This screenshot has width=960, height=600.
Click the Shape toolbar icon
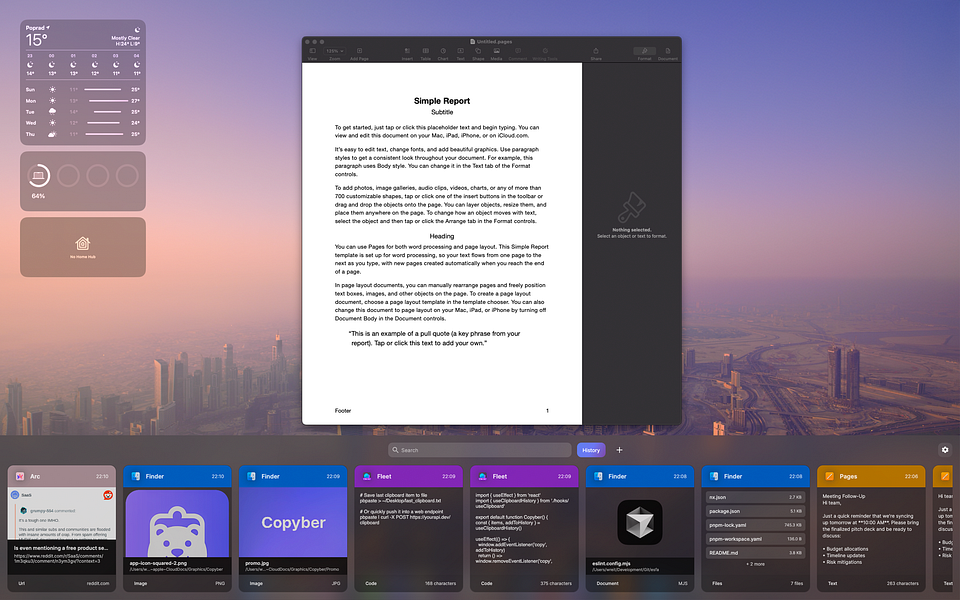pyautogui.click(x=478, y=53)
